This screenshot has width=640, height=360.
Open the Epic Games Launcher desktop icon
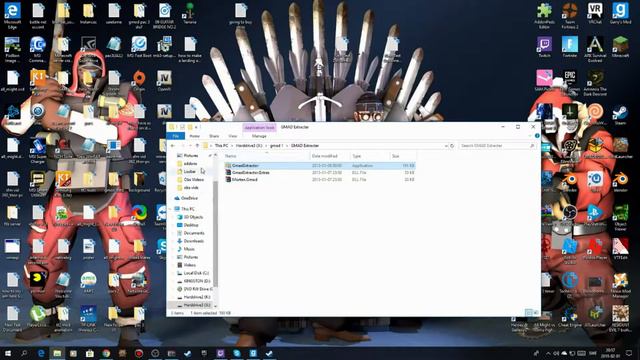570,83
